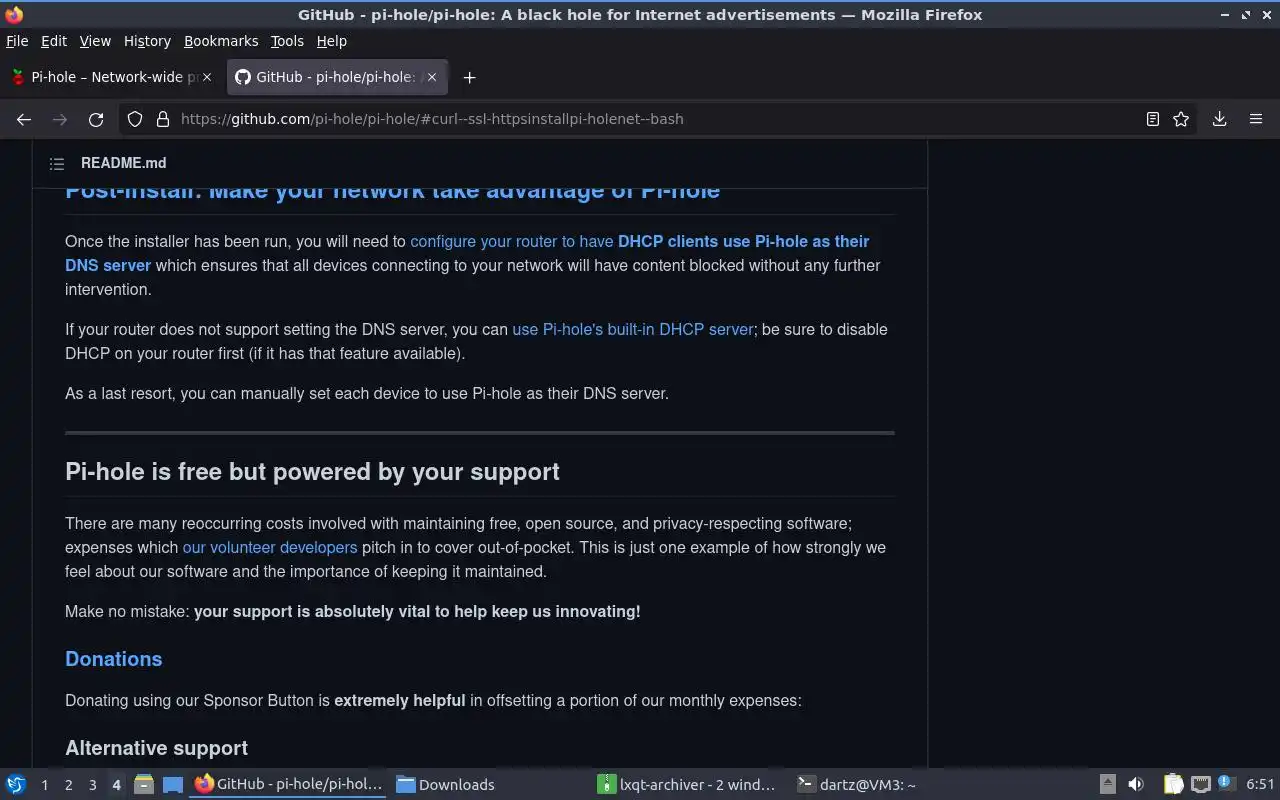Switch to the Pi-hole Network-wide tab
Viewport: 1280px width, 800px height.
click(x=110, y=77)
